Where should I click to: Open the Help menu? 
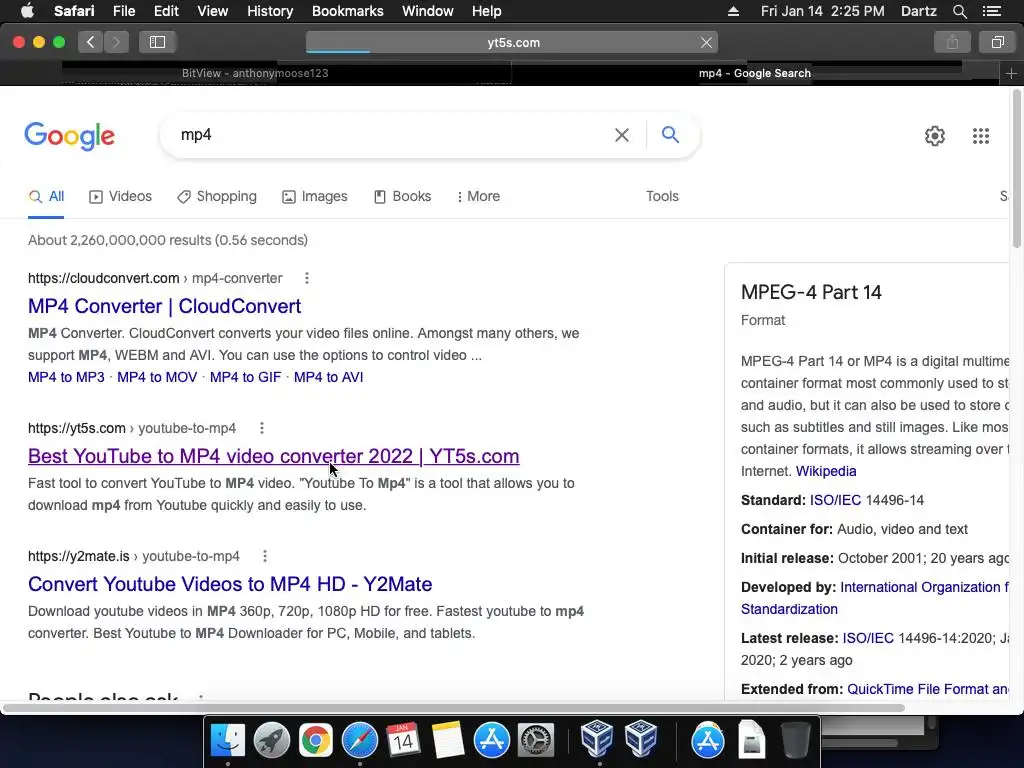pyautogui.click(x=487, y=11)
